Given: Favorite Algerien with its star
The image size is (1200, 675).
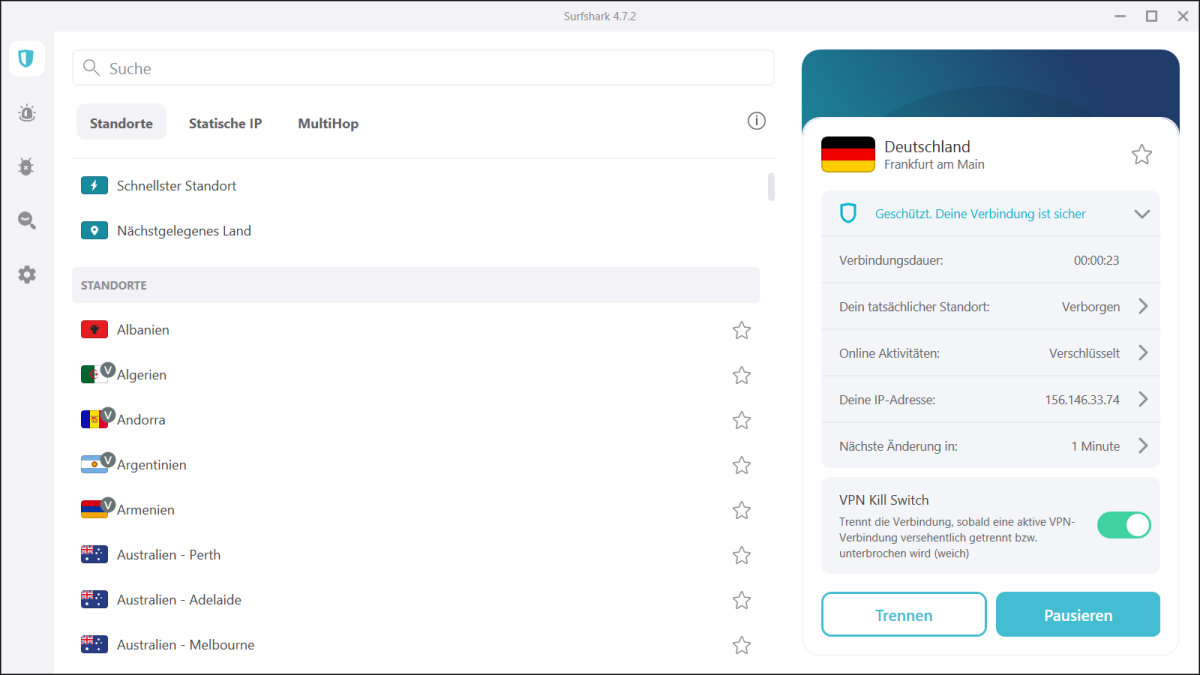Looking at the screenshot, I should [741, 375].
